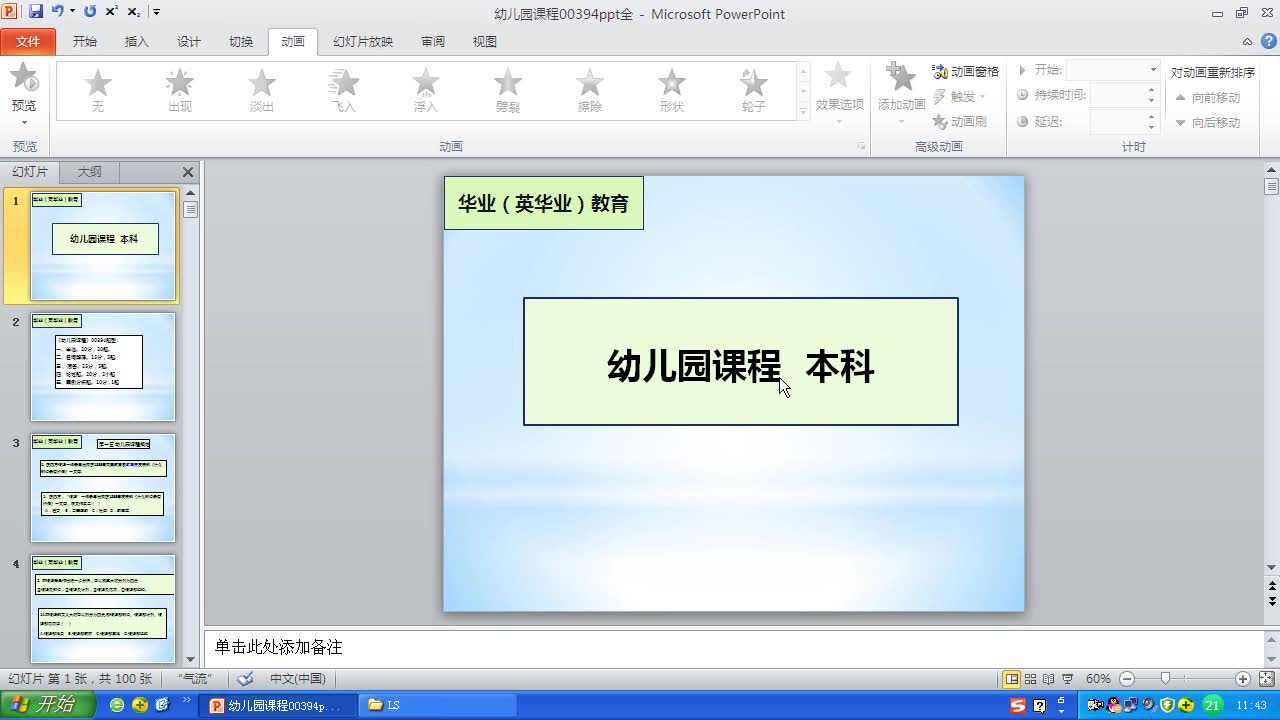The width and height of the screenshot is (1280, 720).
Task: Switch to the 视图 (View) ribbon tab
Action: (485, 42)
